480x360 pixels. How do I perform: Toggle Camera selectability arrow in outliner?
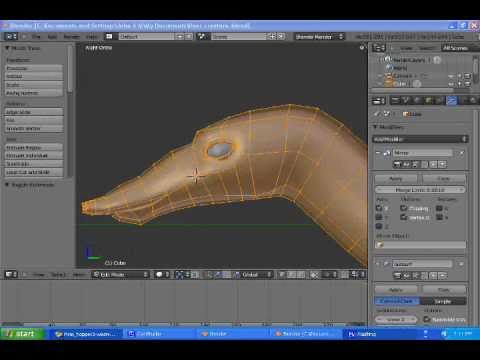point(459,76)
